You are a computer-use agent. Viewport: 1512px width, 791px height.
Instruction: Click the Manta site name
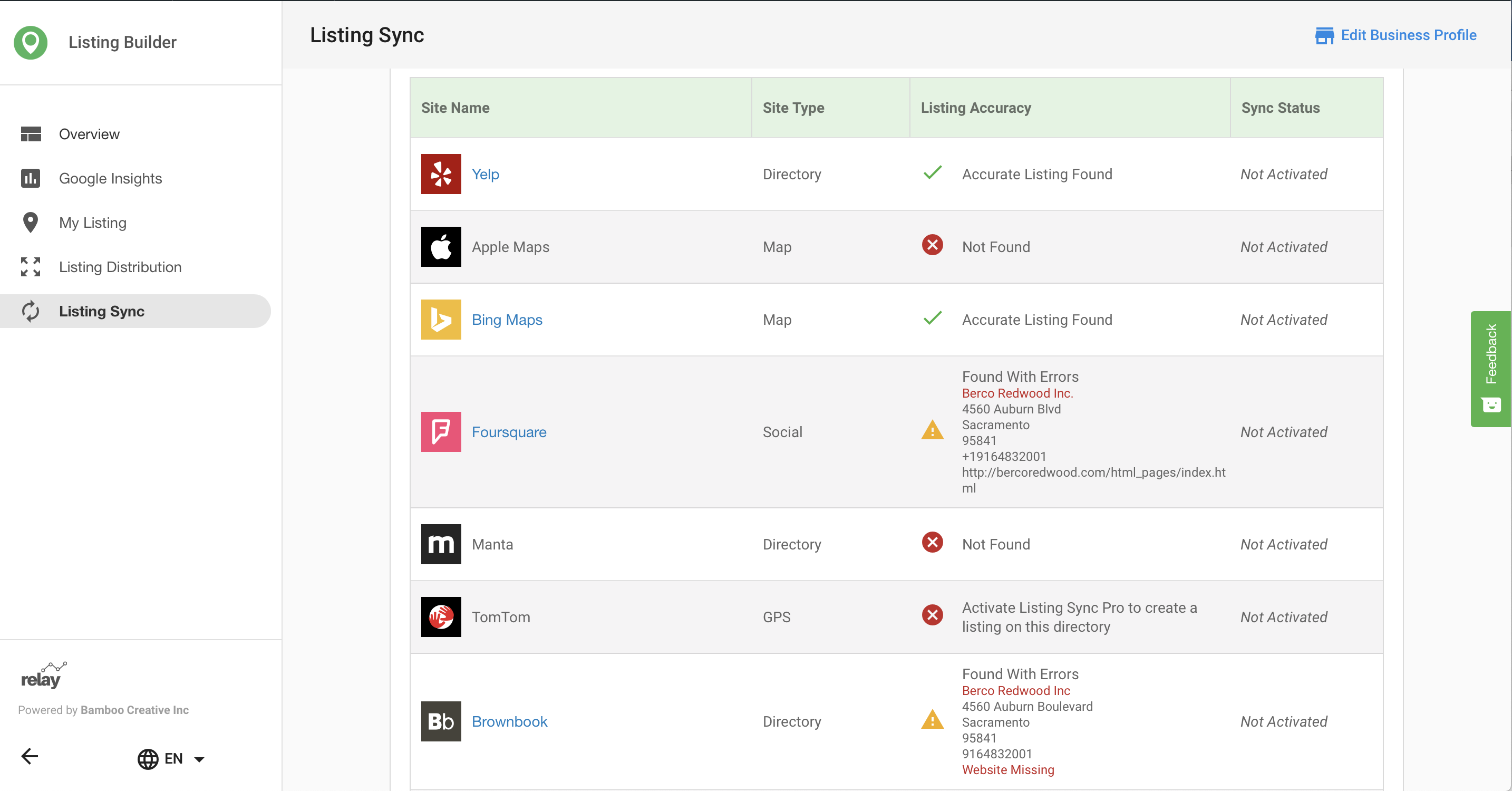tap(492, 544)
